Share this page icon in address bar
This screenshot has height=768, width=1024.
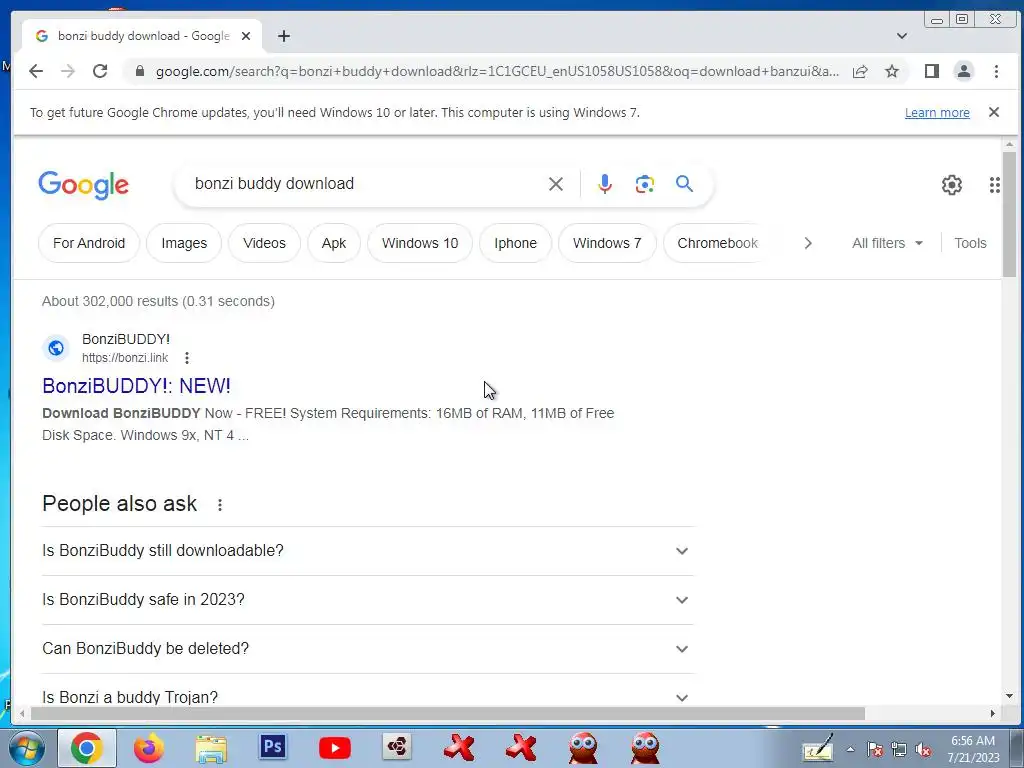tap(860, 71)
